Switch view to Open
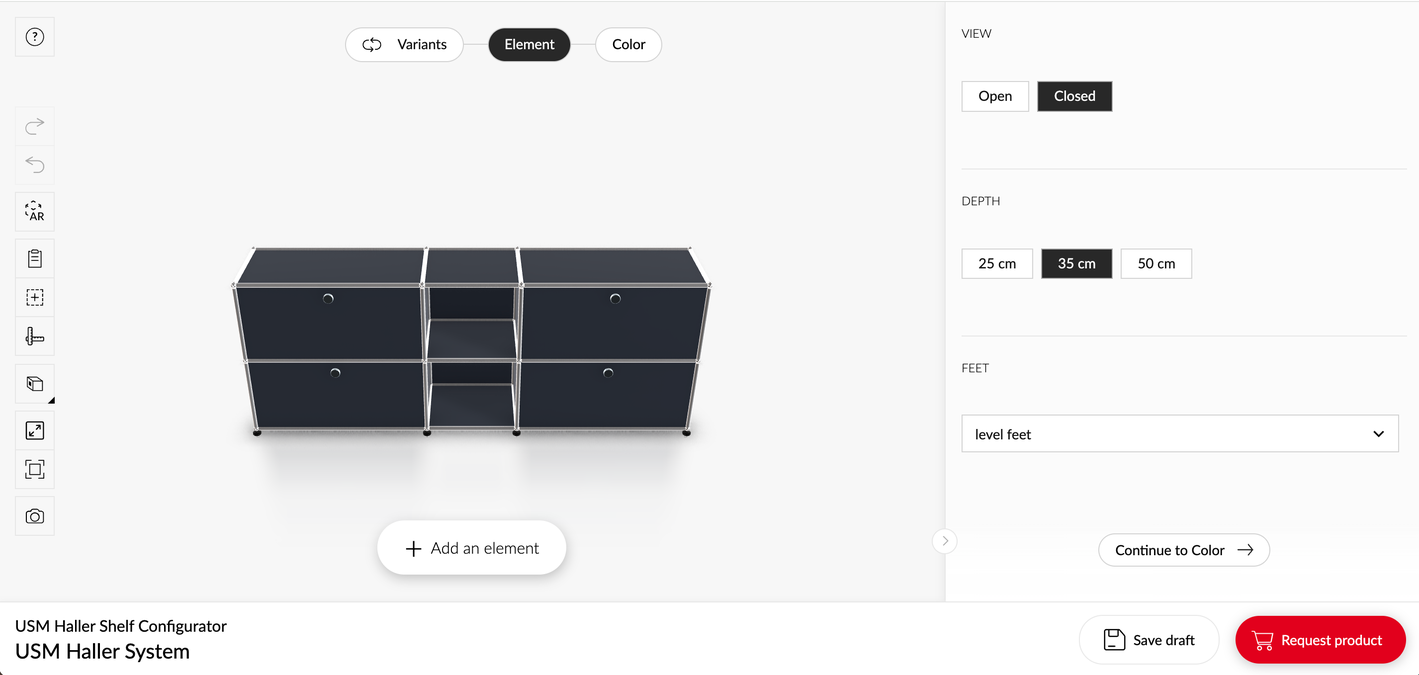 point(994,96)
